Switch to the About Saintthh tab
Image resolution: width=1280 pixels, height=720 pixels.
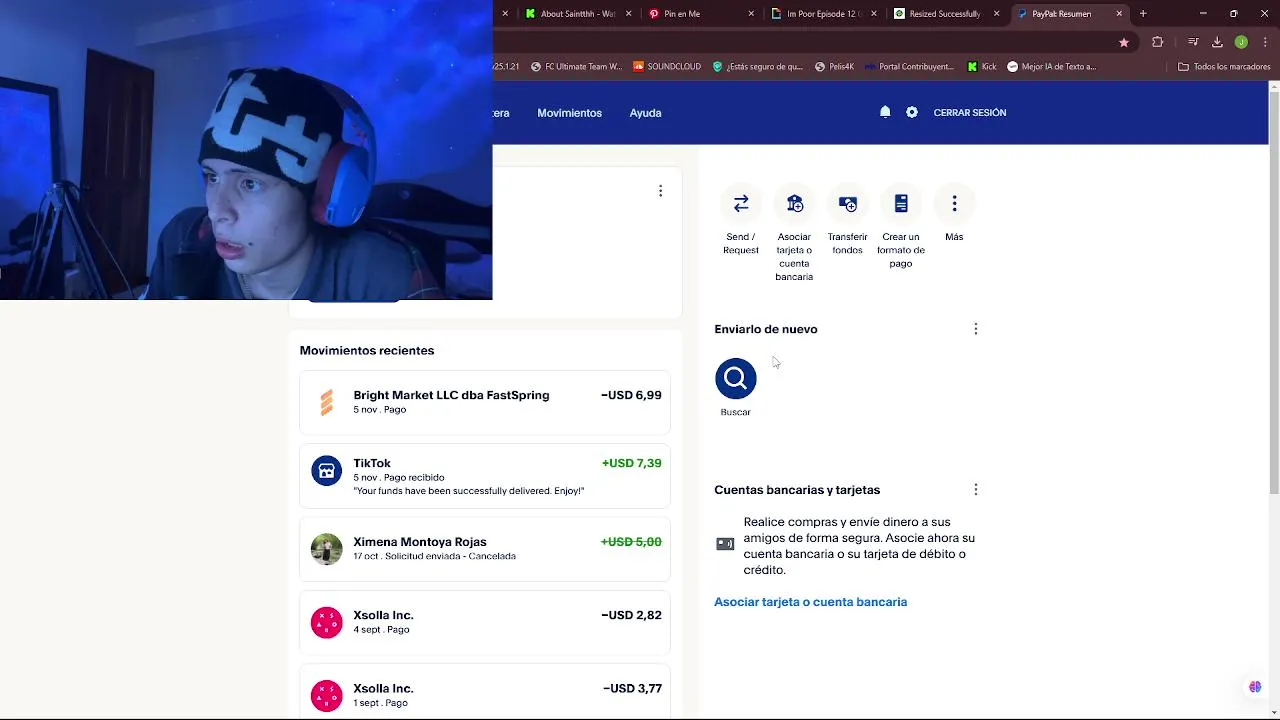[x=577, y=14]
